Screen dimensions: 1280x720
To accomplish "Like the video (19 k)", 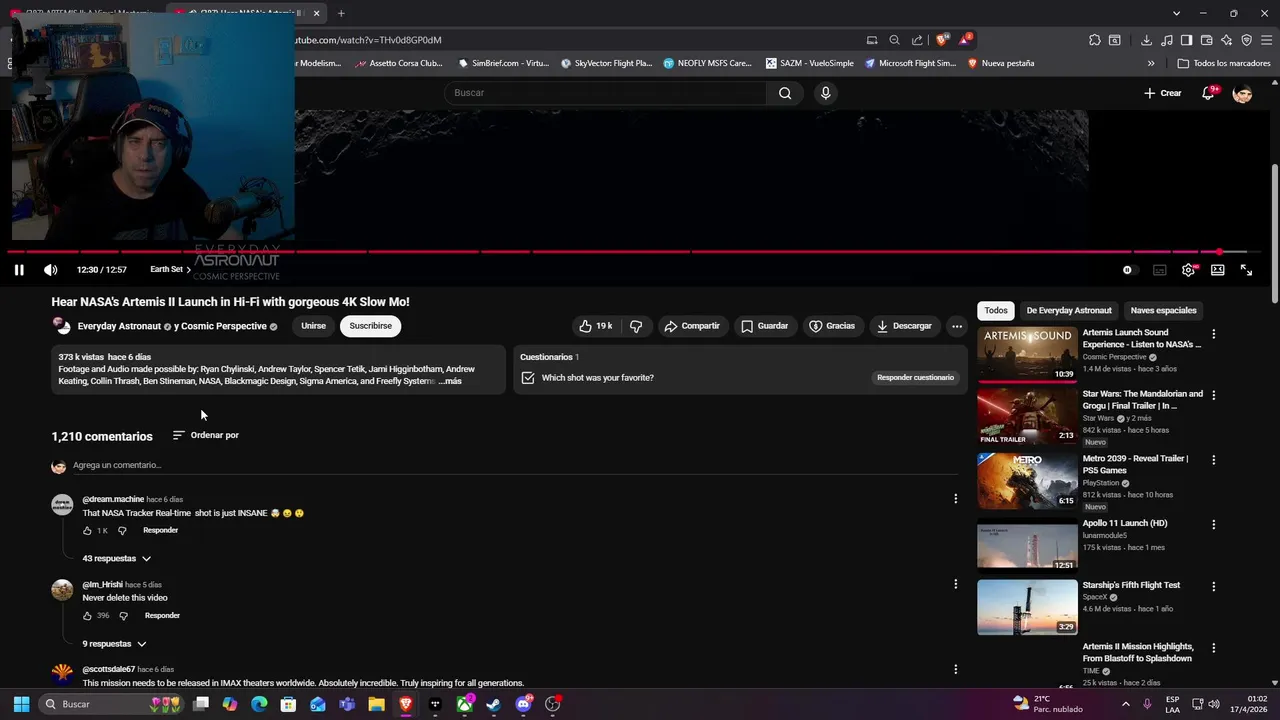I will [x=596, y=326].
